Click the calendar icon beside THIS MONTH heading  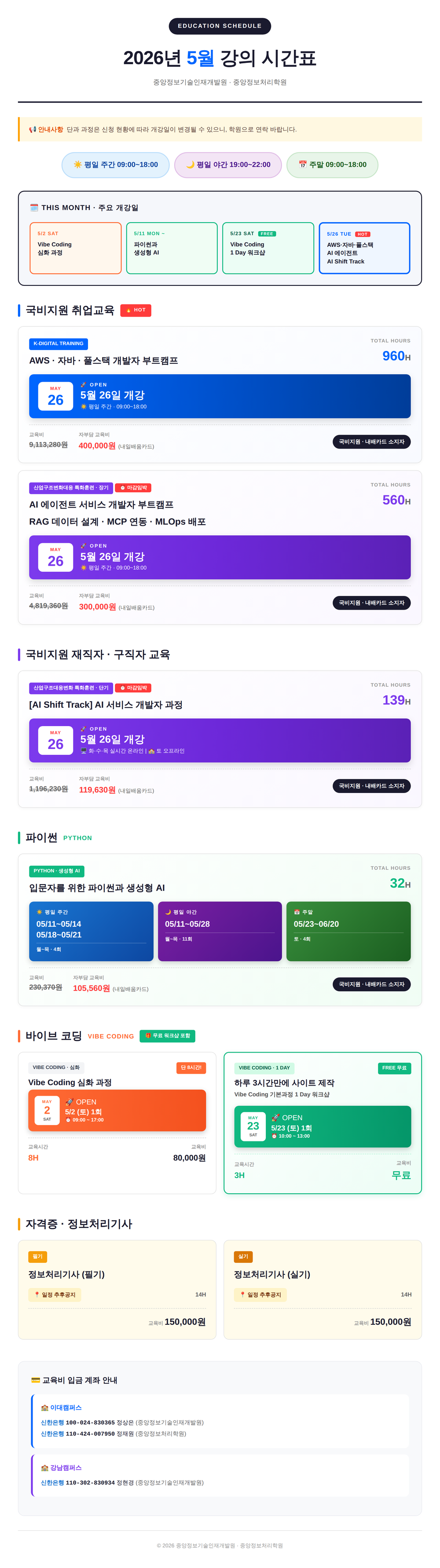[34, 208]
